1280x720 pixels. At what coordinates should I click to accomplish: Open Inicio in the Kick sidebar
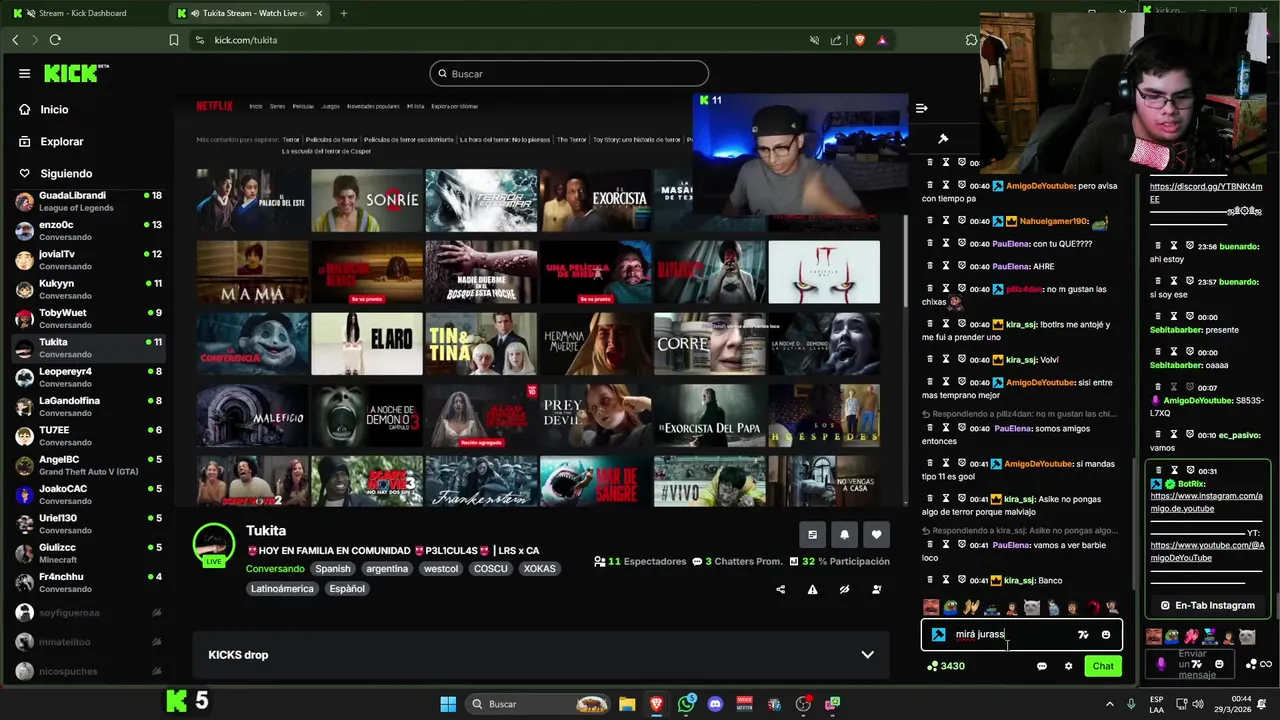click(54, 110)
